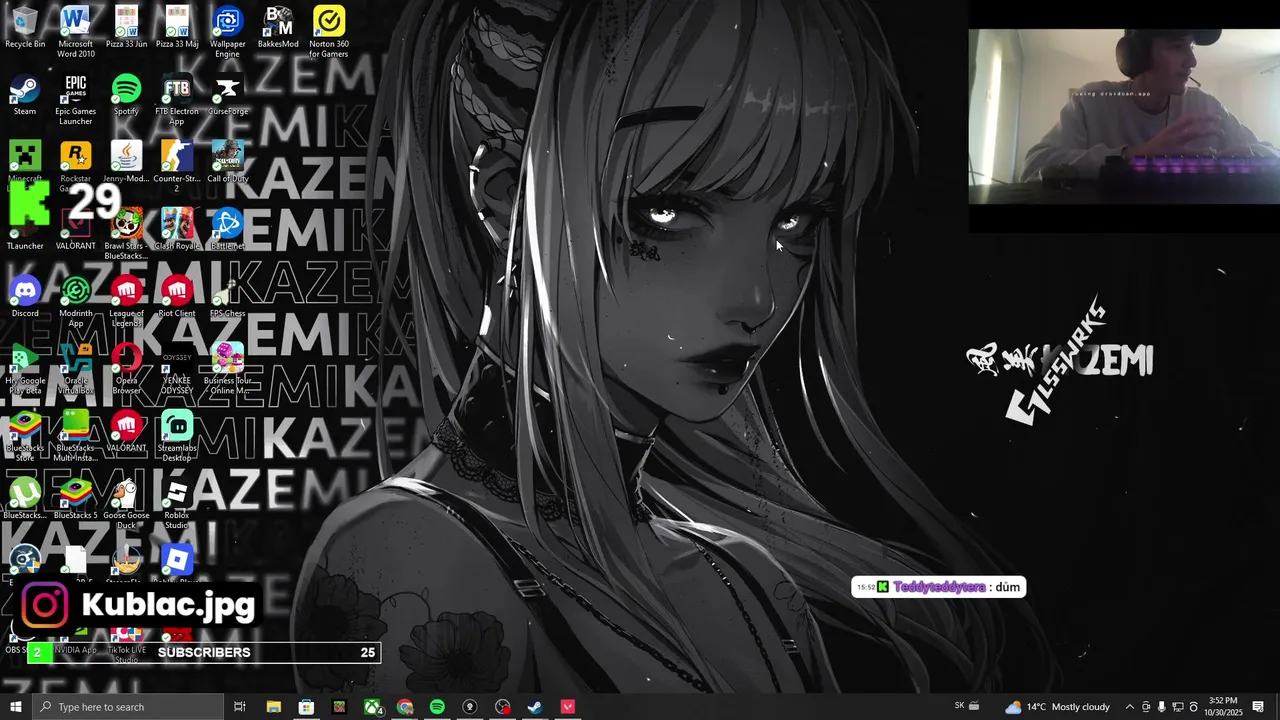Launch the Riot Client desktop icon

click(x=177, y=297)
